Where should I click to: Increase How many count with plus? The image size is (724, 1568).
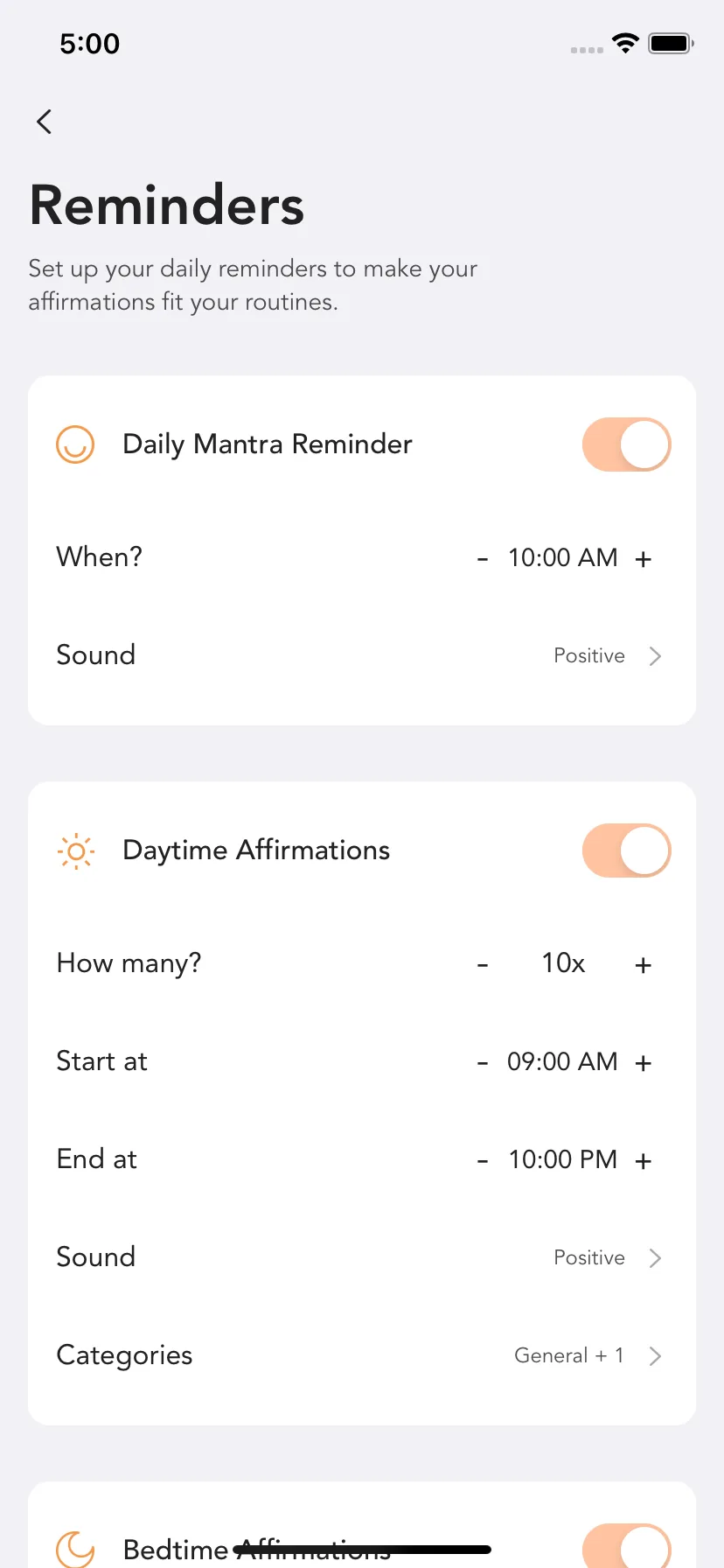click(x=644, y=964)
